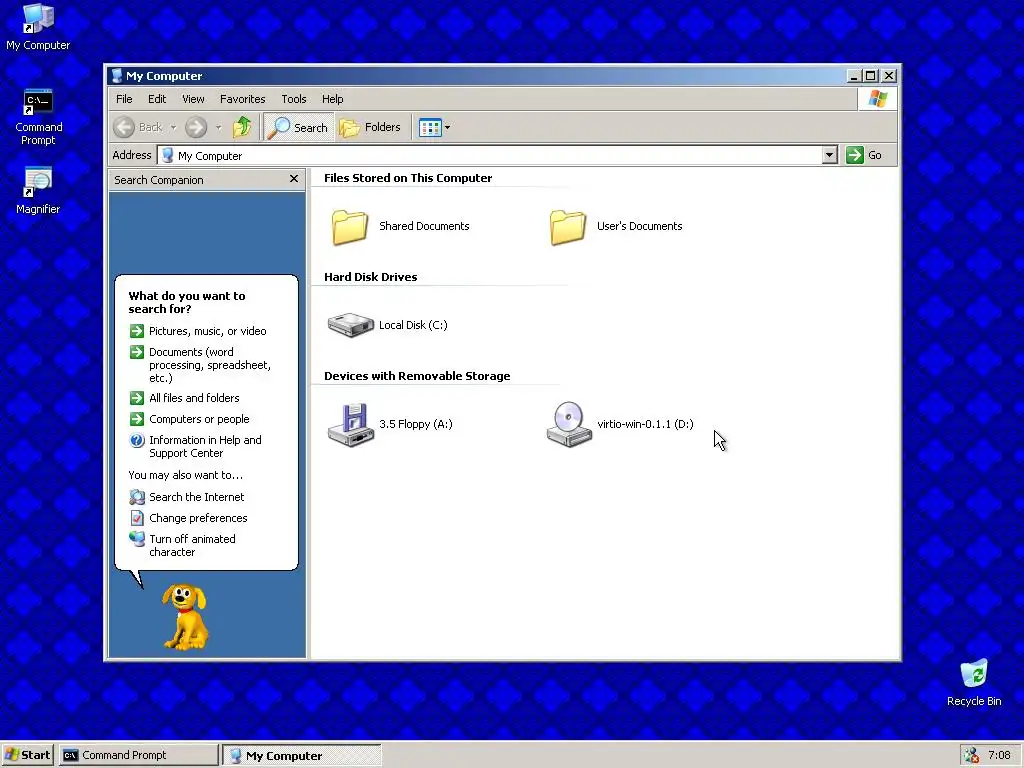Open the File menu
This screenshot has height=768, width=1024.
[x=124, y=99]
